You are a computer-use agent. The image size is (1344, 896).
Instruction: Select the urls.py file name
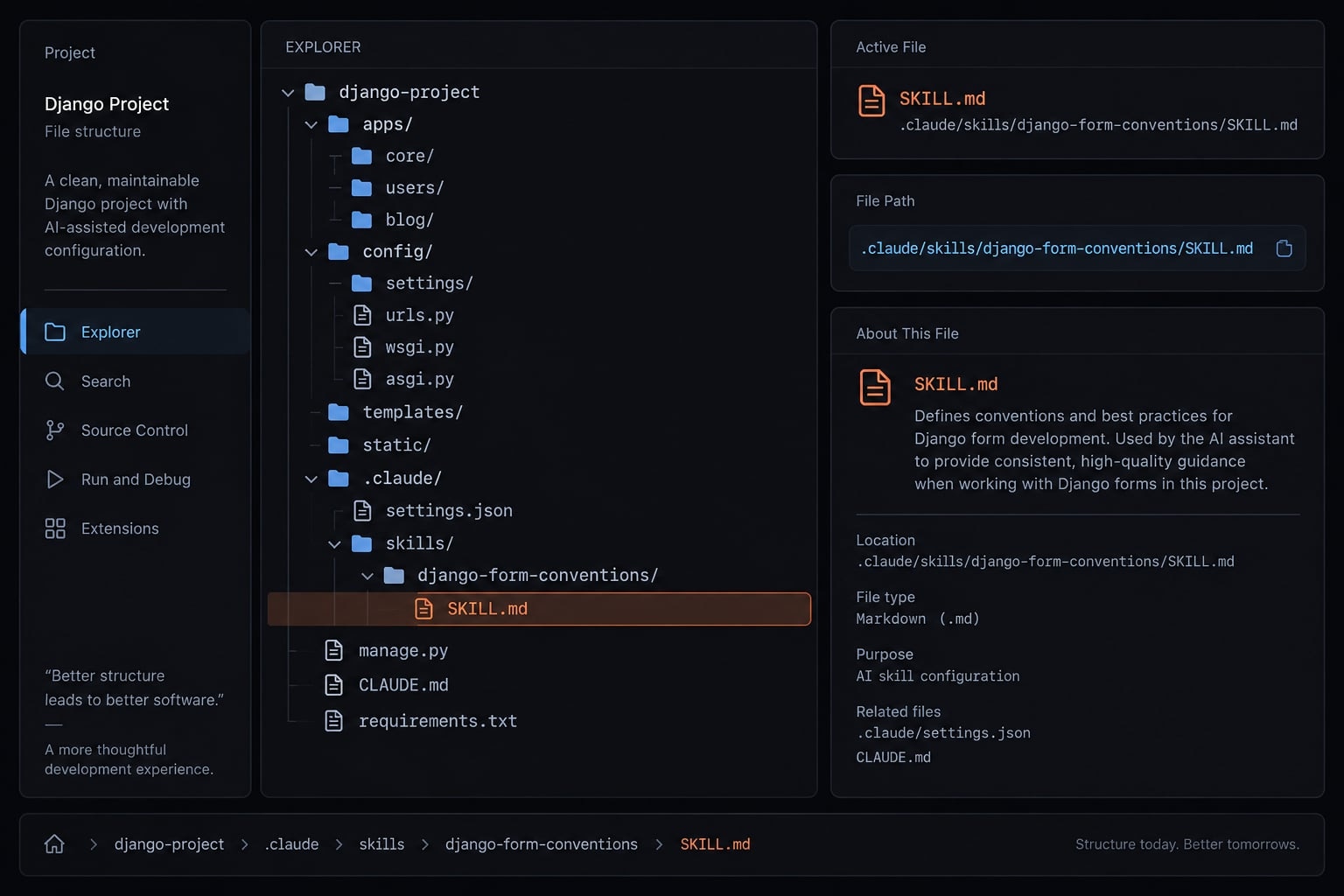point(419,315)
